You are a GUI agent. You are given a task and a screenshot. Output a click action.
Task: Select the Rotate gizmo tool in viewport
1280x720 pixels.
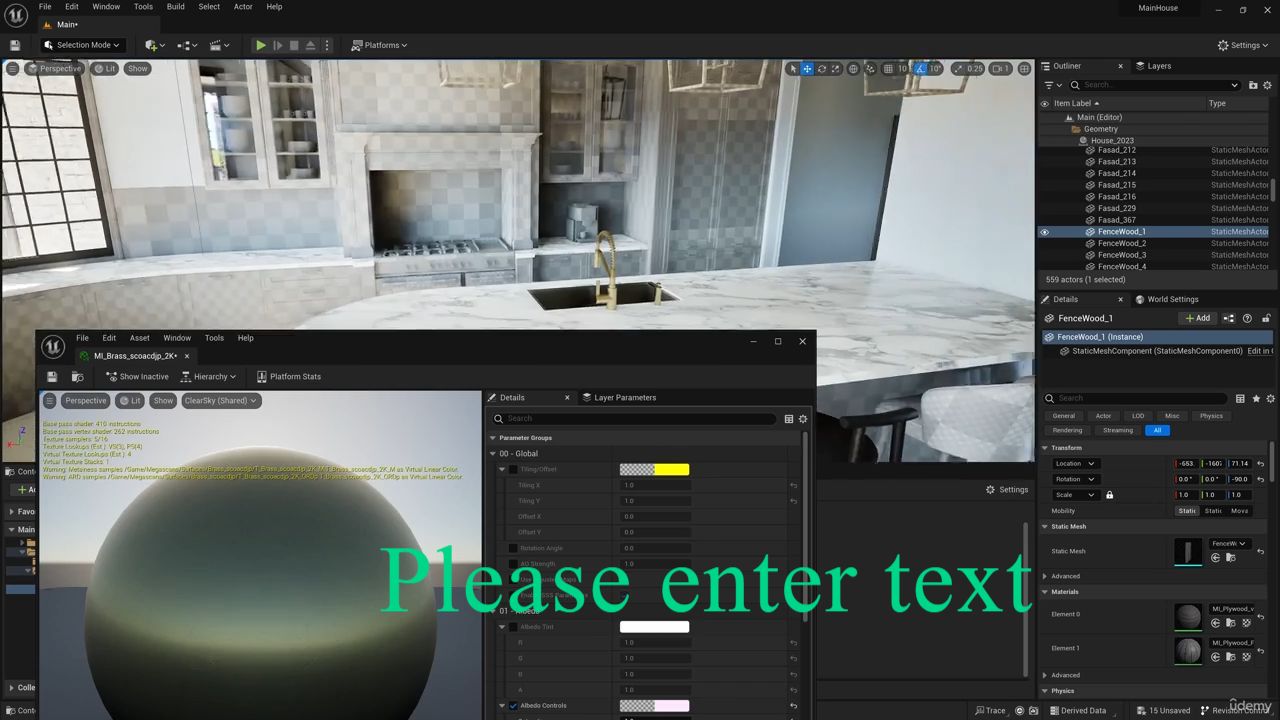[822, 69]
